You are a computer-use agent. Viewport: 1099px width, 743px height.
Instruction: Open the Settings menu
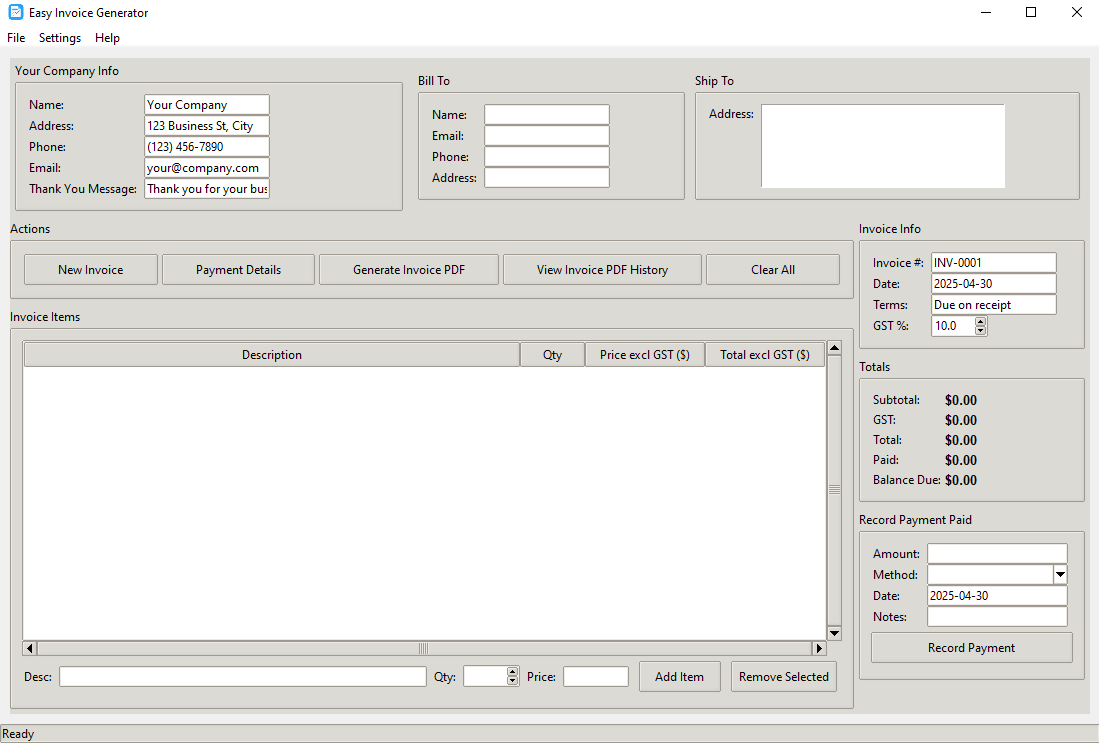click(59, 38)
